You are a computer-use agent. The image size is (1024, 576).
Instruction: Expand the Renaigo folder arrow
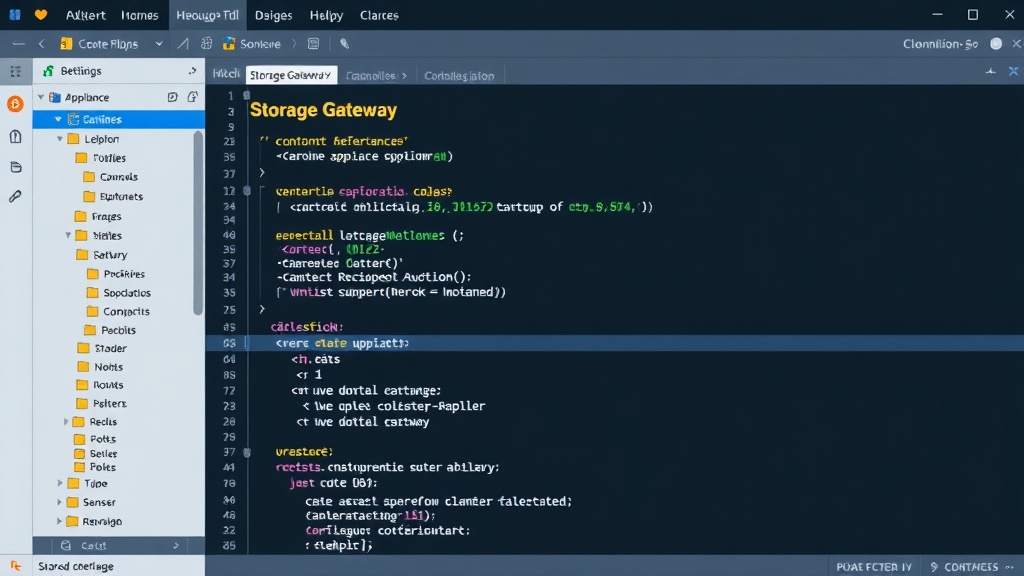pyautogui.click(x=59, y=521)
